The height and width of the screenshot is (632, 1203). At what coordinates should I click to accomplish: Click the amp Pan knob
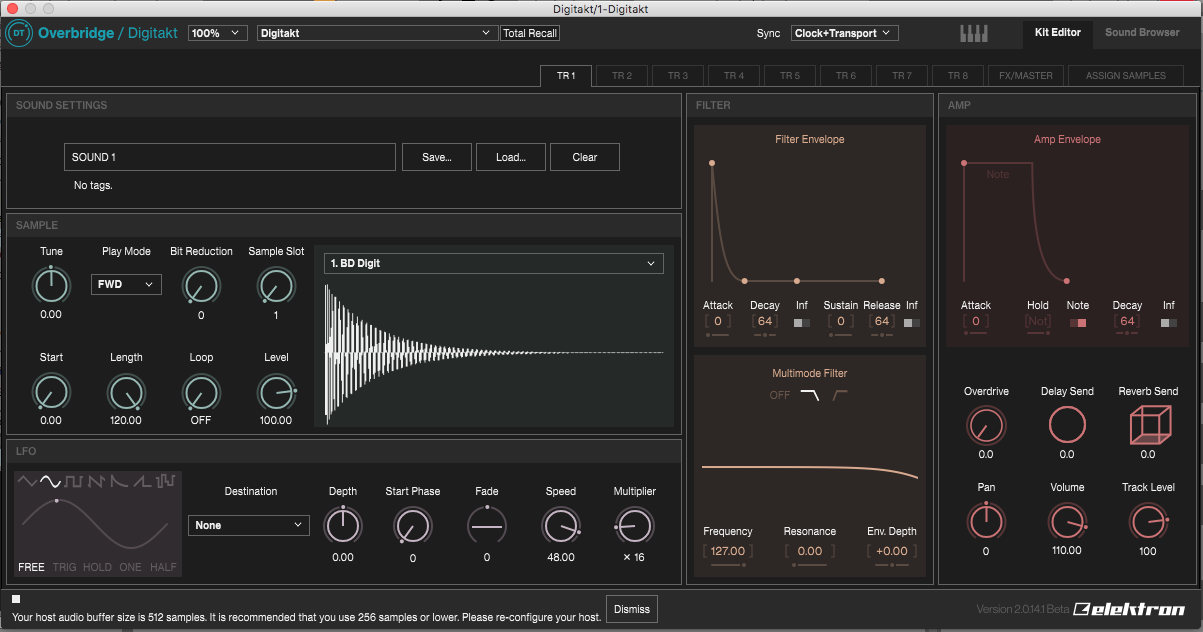click(x=986, y=521)
